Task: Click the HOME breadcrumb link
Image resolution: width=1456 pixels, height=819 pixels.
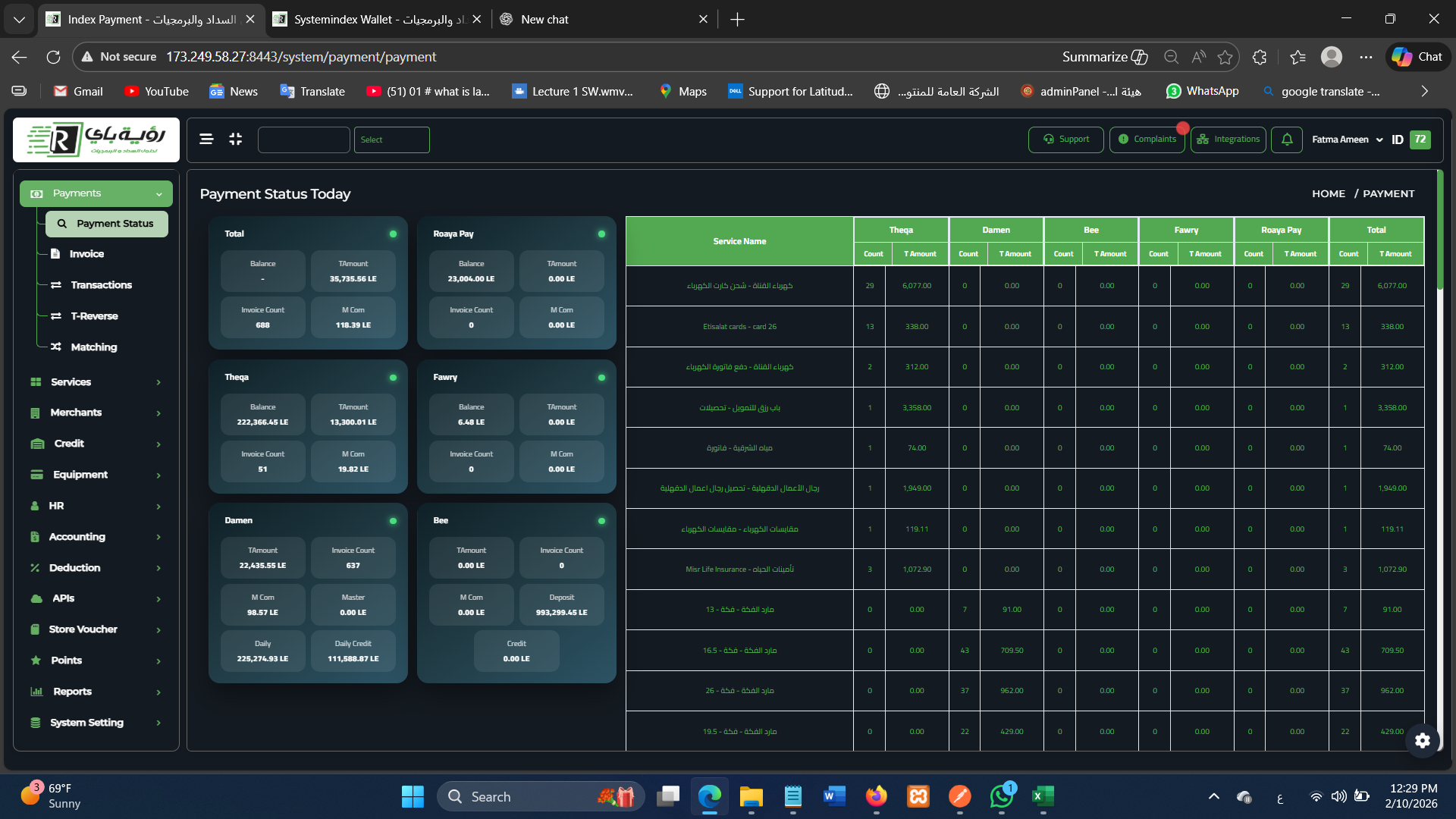Action: pyautogui.click(x=1329, y=194)
